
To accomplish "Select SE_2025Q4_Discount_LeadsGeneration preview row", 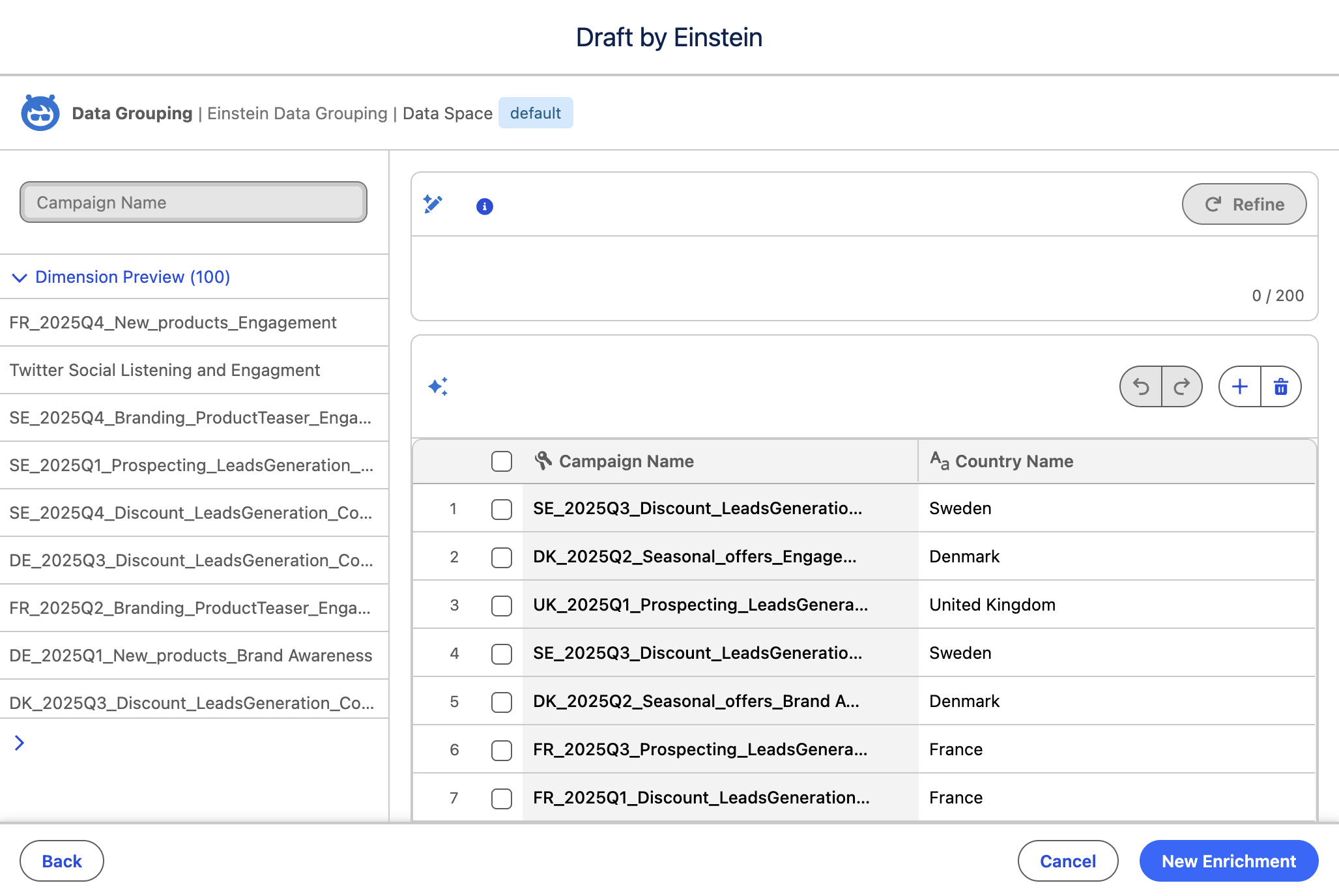I will [x=194, y=513].
